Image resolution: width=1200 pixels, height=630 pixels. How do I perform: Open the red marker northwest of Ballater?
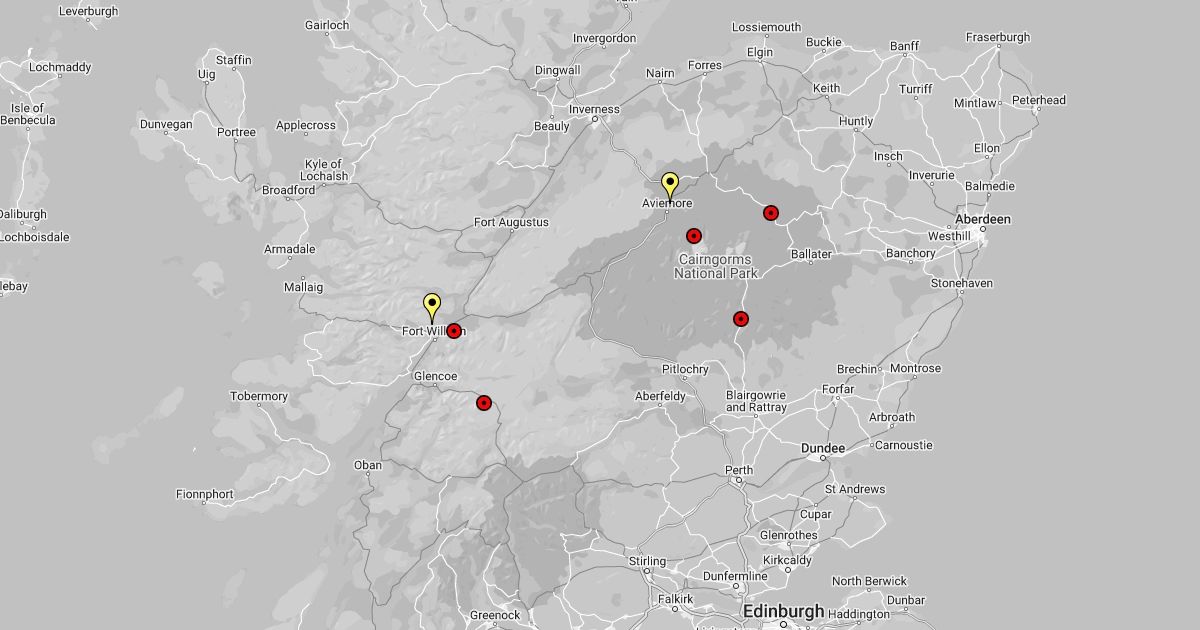[x=771, y=213]
